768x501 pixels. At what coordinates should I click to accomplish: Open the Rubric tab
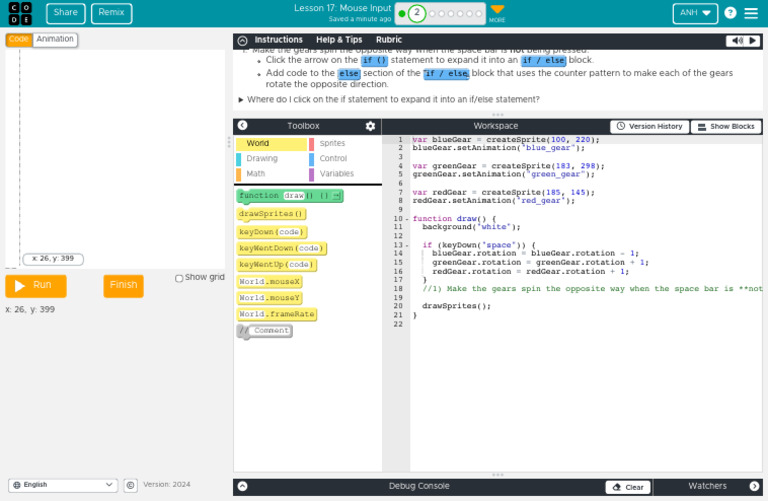(389, 40)
